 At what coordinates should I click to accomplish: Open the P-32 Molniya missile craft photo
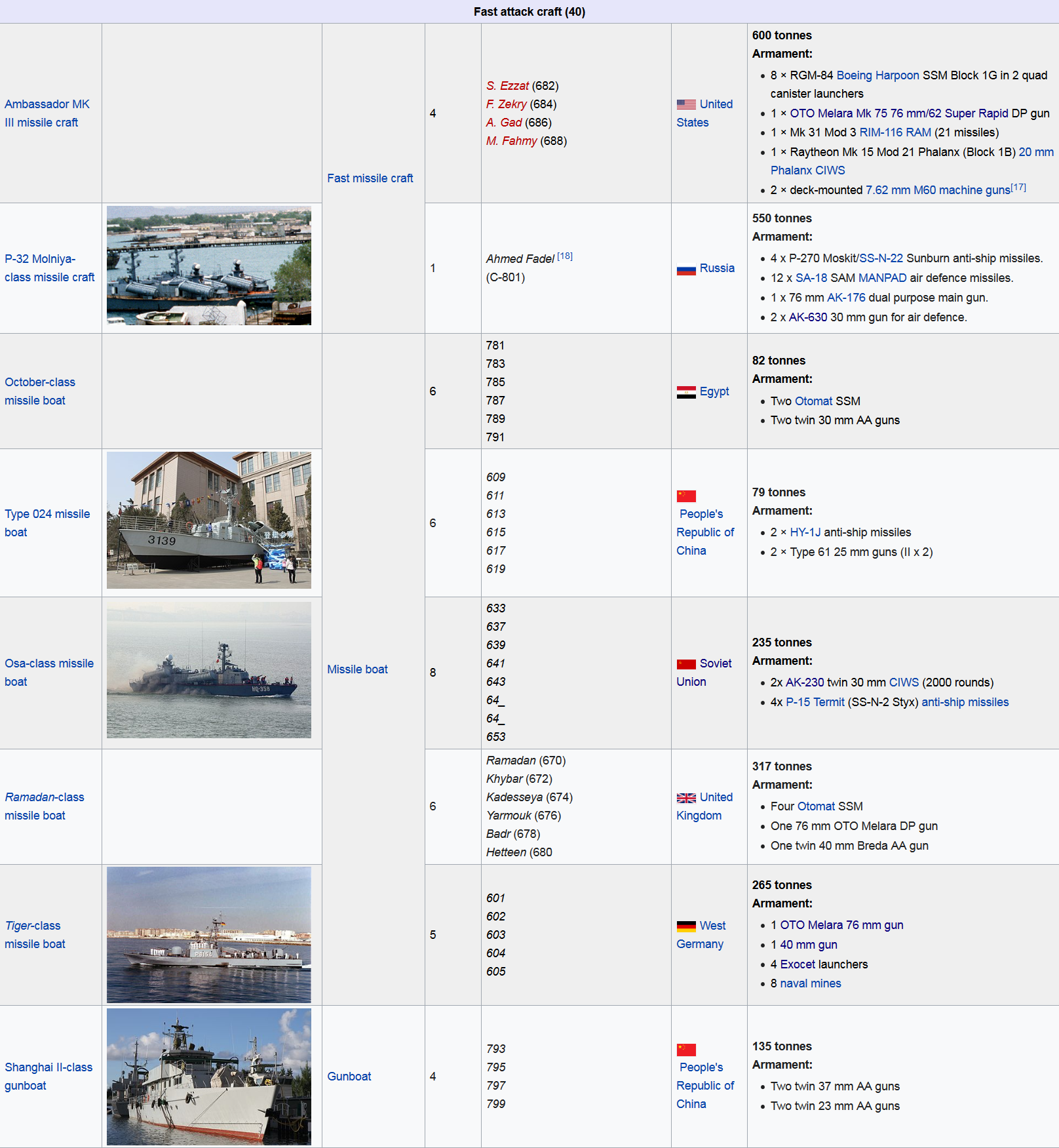(x=209, y=266)
